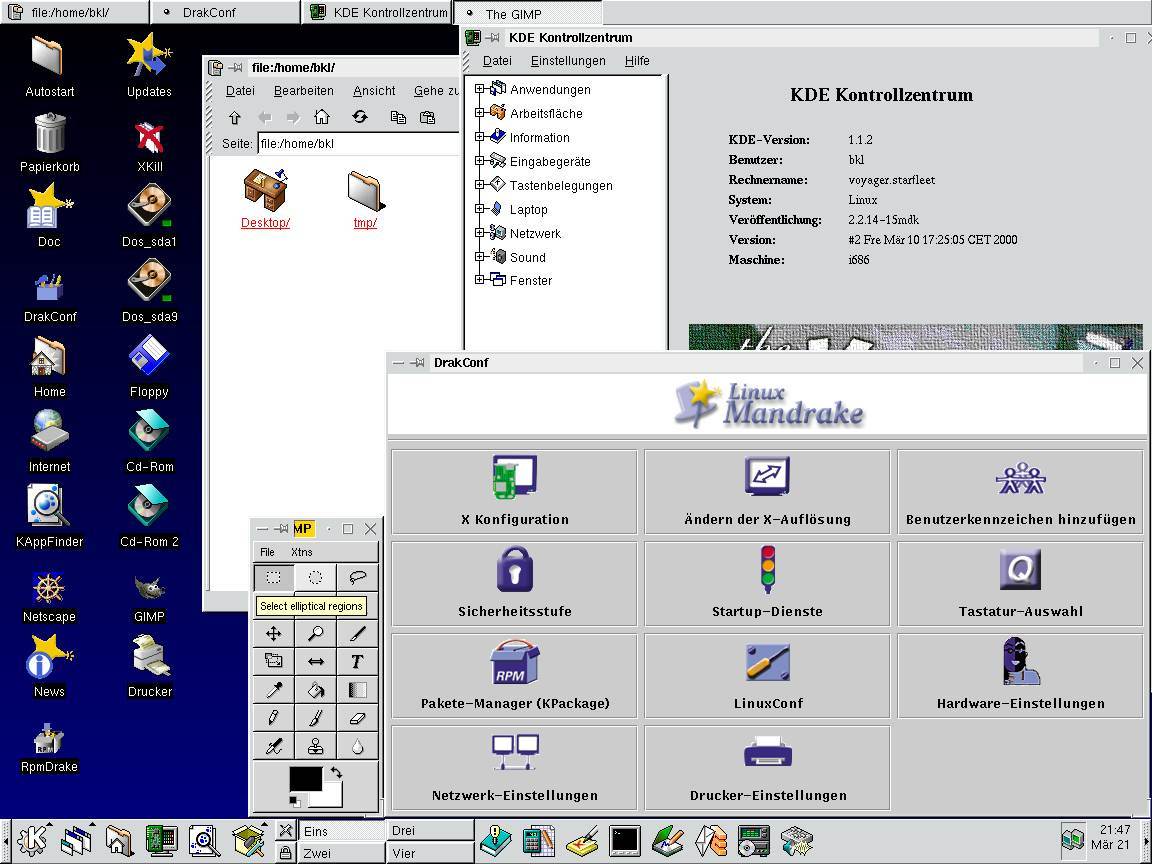Expand the Information tree node
This screenshot has width=1152, height=864.
coord(480,137)
